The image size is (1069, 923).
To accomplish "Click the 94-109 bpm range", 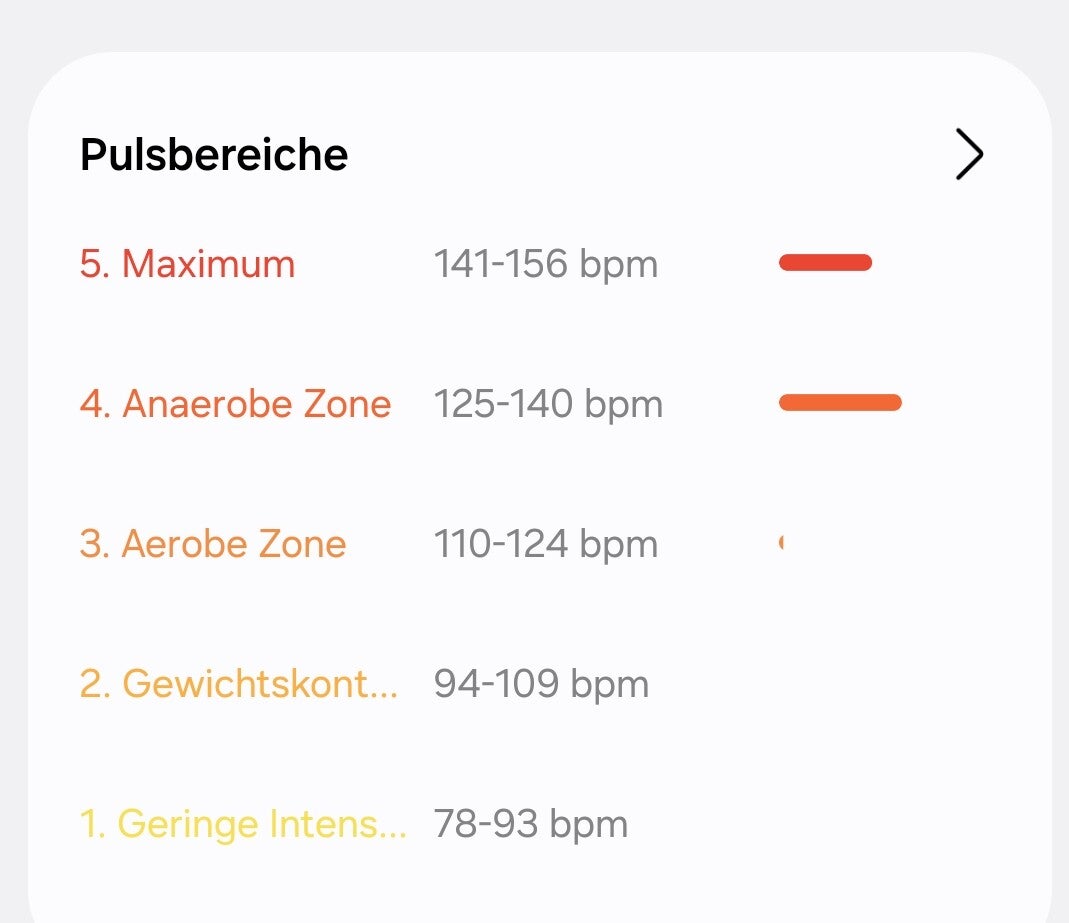I will [541, 684].
